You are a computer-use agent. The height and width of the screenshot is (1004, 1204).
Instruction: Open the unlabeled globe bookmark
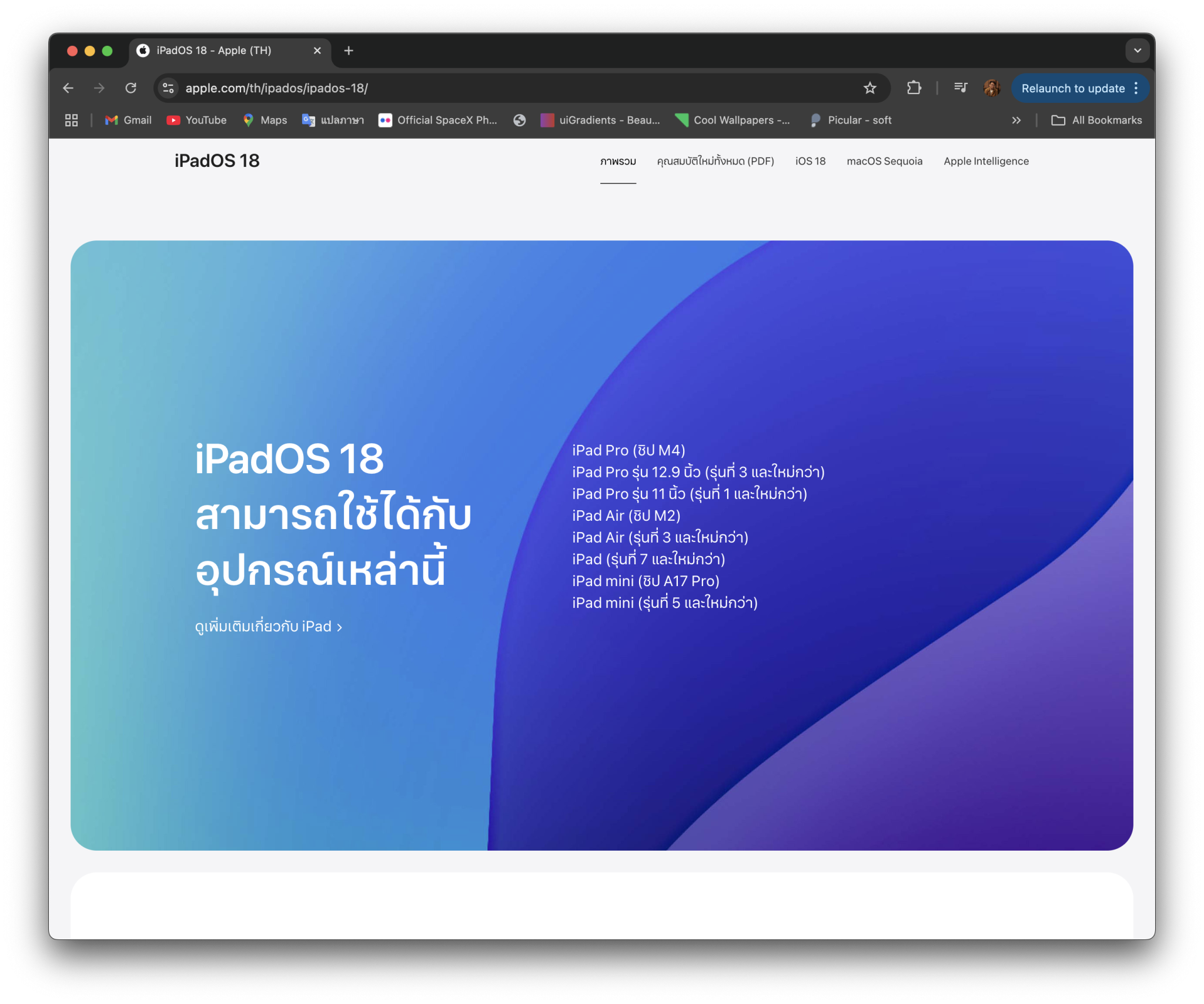click(x=519, y=121)
